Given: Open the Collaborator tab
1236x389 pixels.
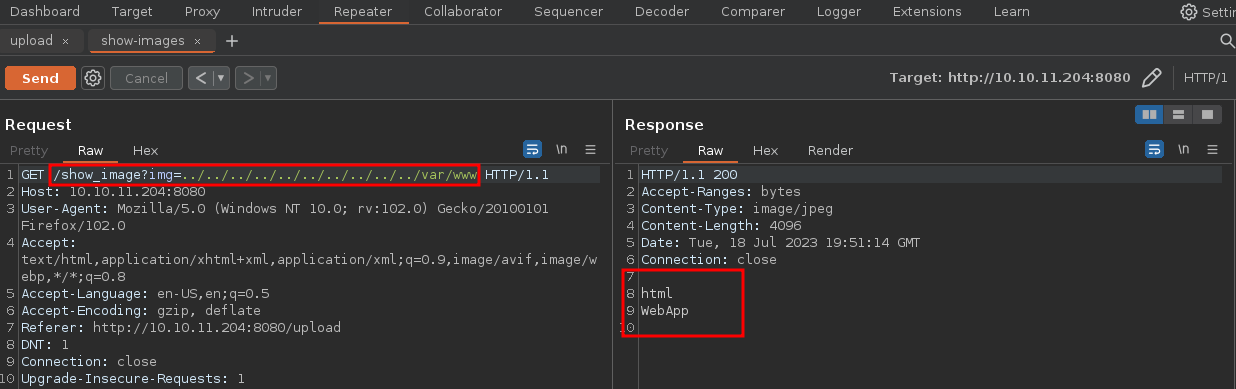Looking at the screenshot, I should 463,12.
